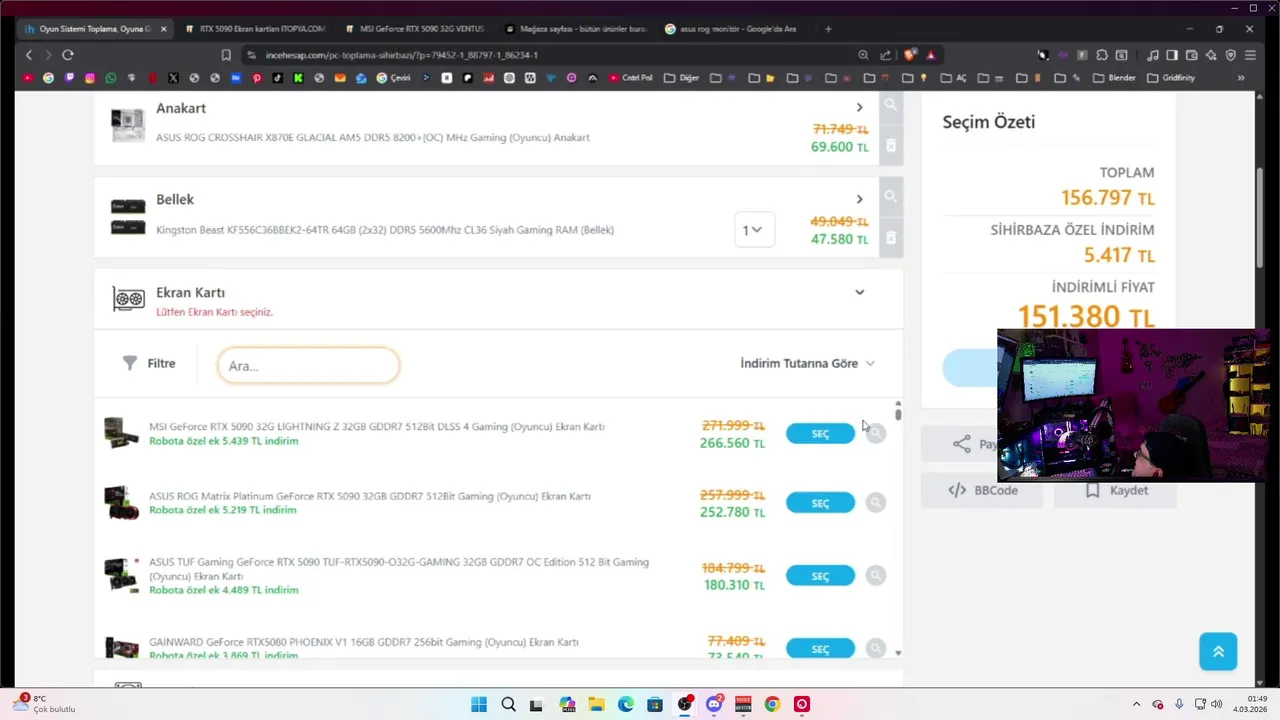Open the Brave shields lion icon

point(910,55)
